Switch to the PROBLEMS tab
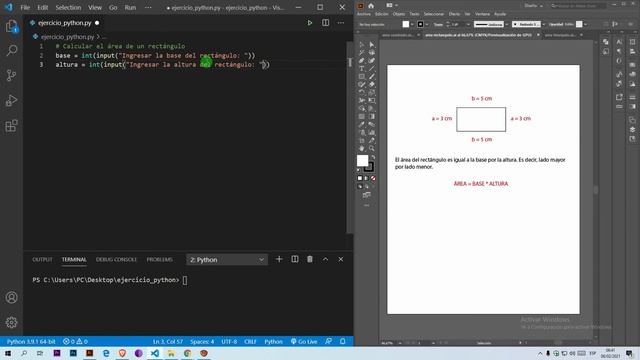Viewport: 640px width, 360px height. [160, 260]
